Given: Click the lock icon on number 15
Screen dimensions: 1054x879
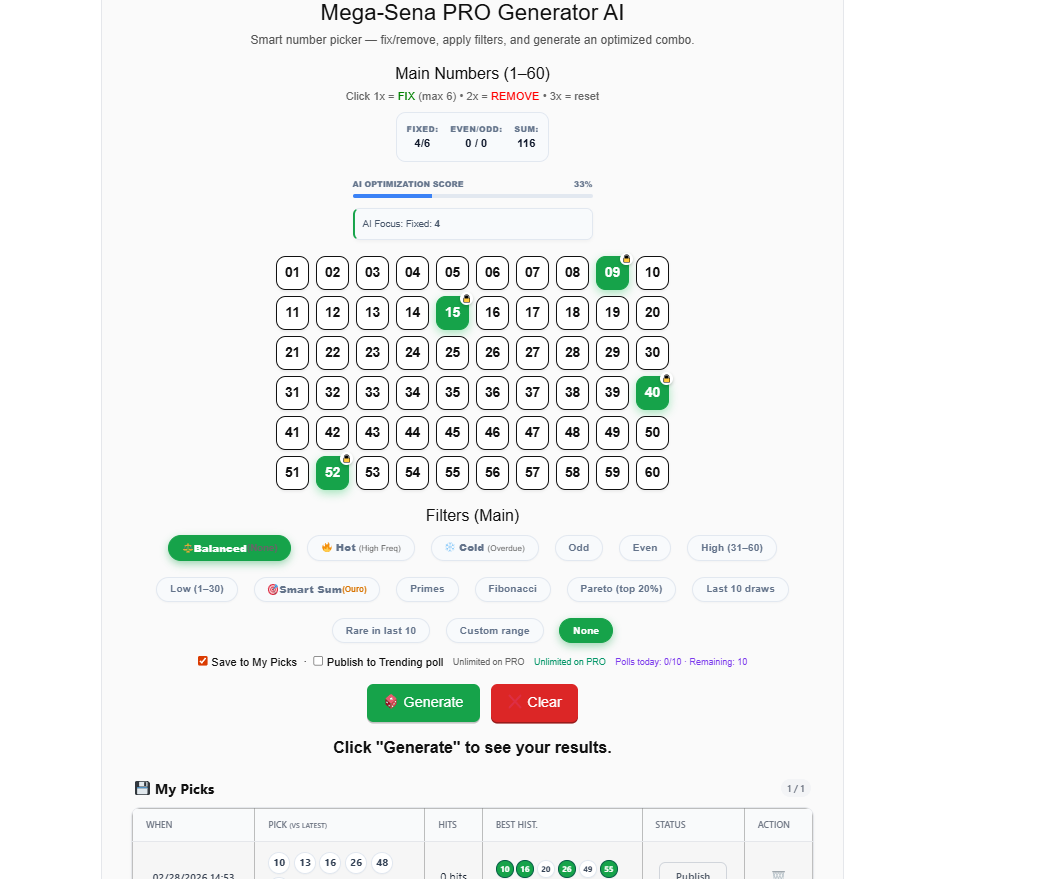Looking at the screenshot, I should [x=466, y=298].
